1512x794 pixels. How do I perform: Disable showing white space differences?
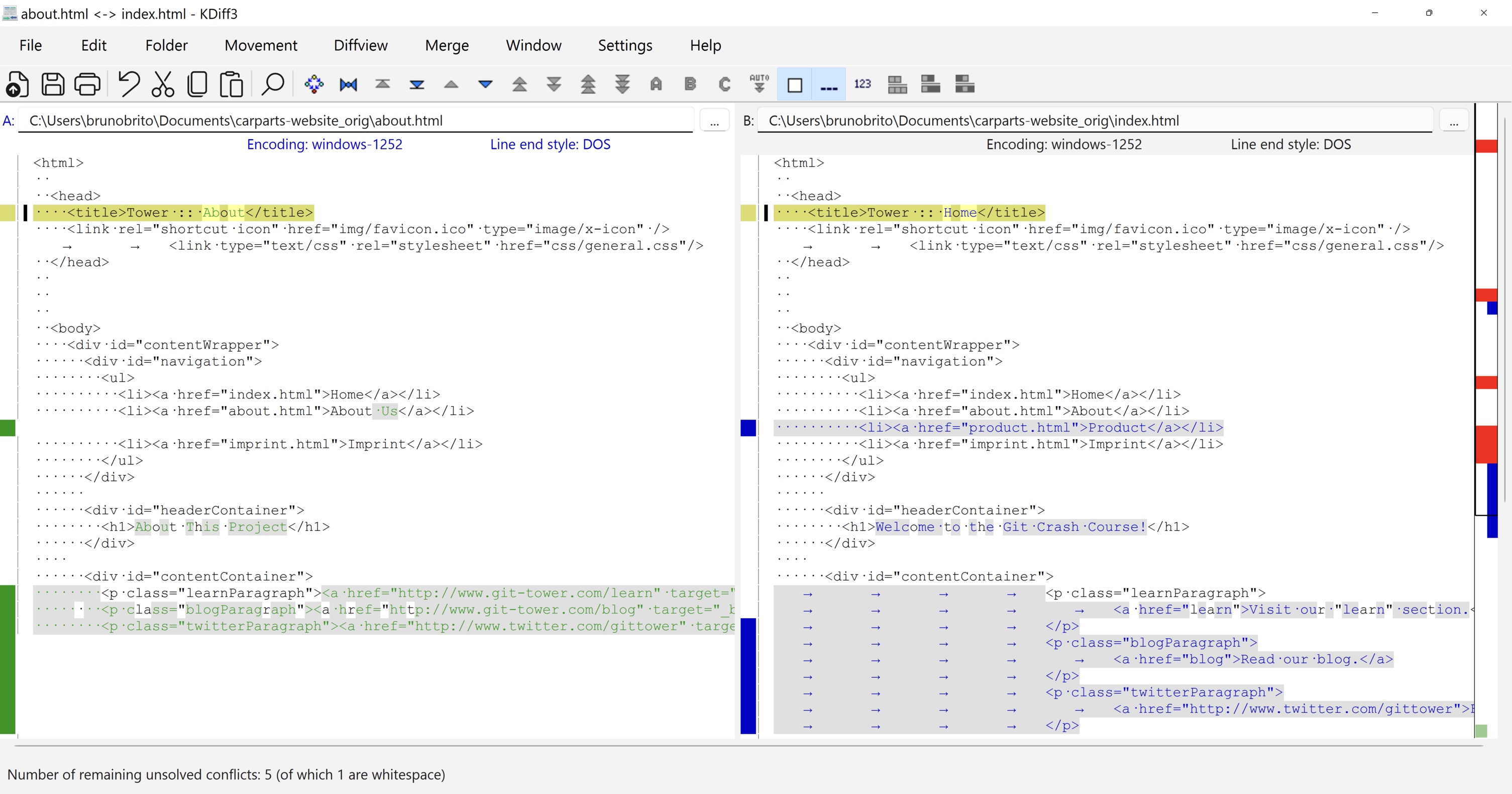click(829, 84)
